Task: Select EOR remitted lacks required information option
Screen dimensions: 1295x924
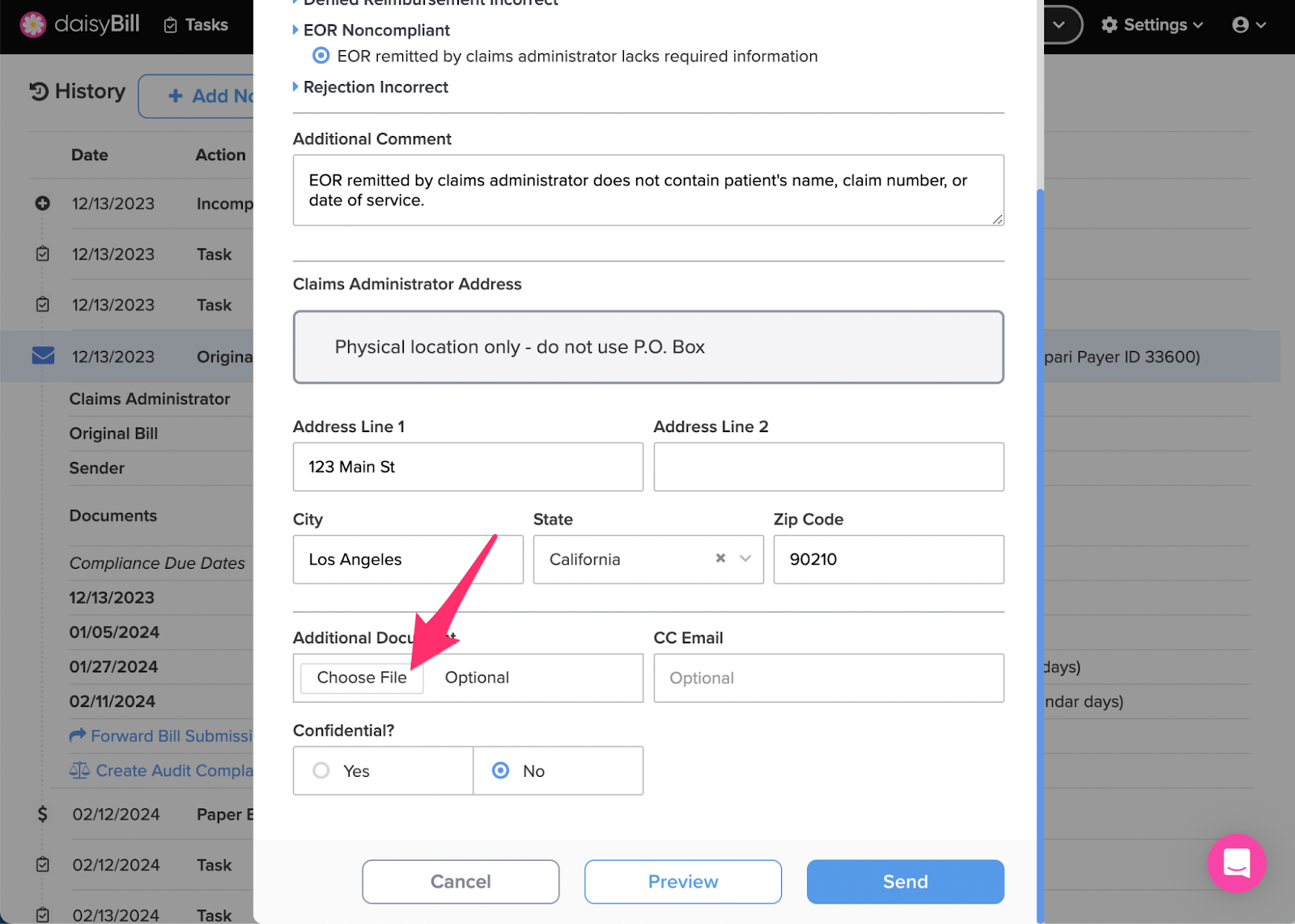Action: (x=321, y=56)
